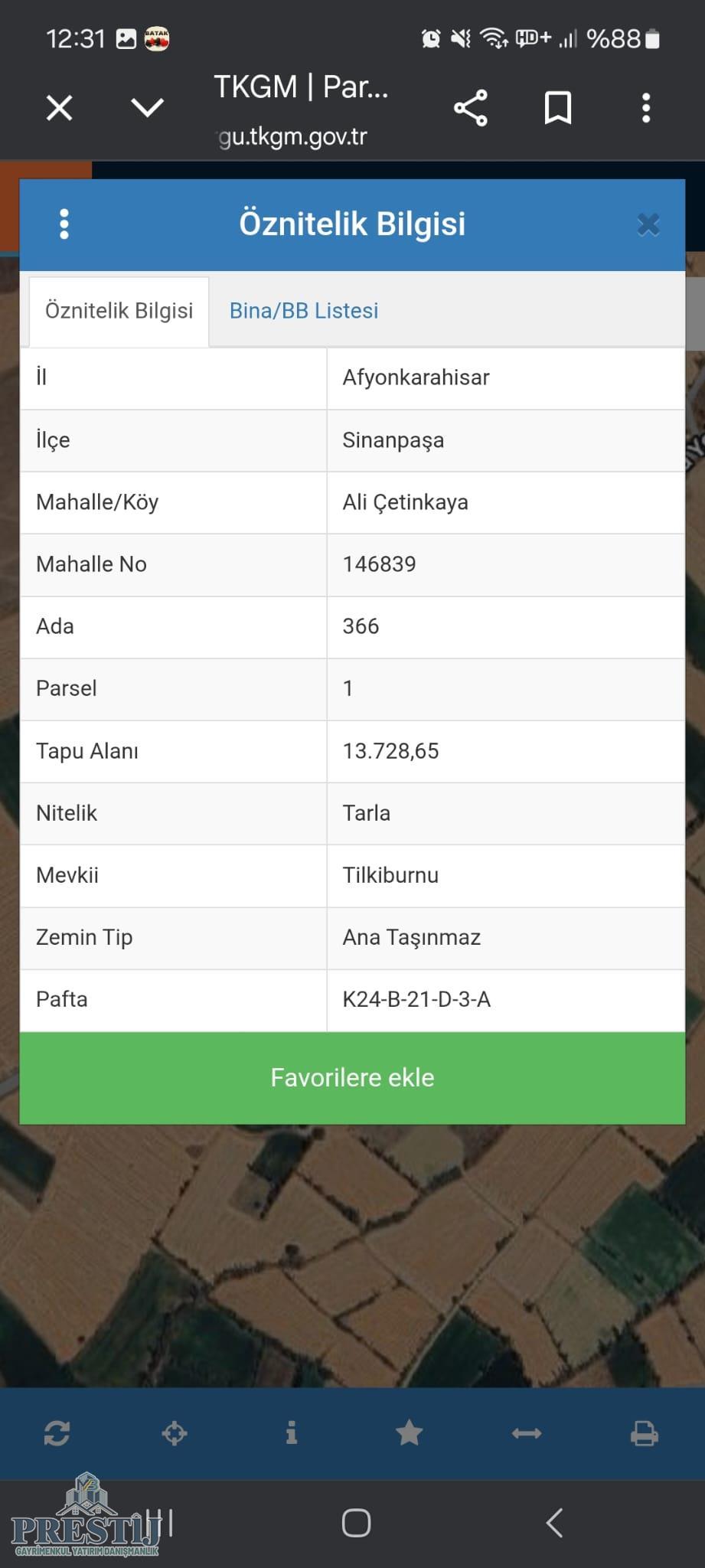705x1568 pixels.
Task: Tap the info icon in bottom toolbar
Action: tap(292, 1432)
